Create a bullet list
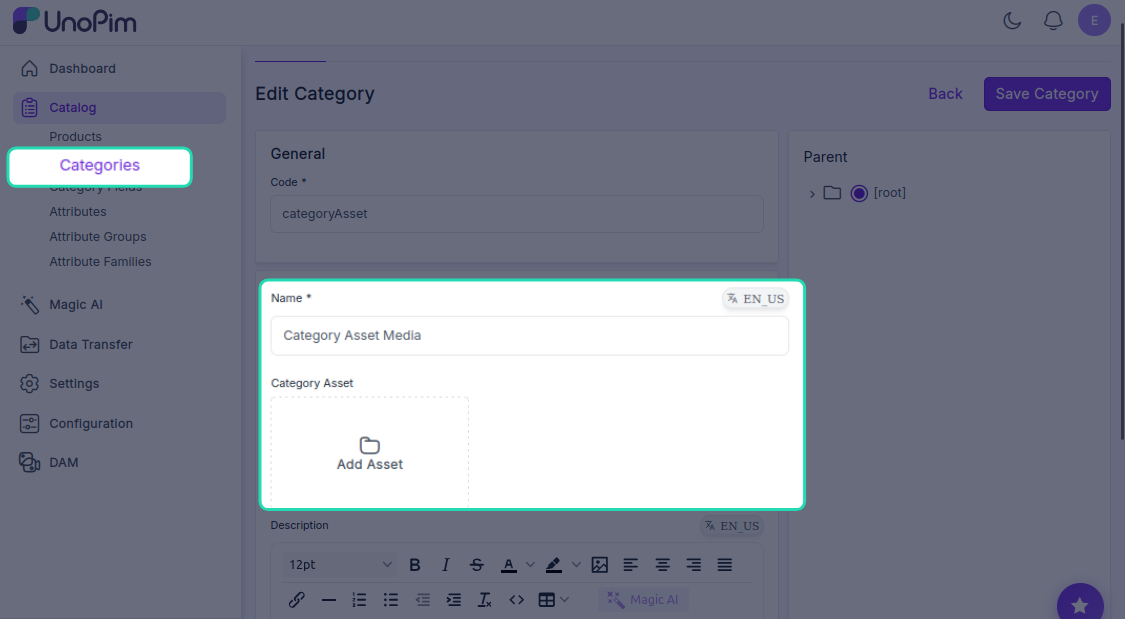Viewport: 1125px width, 619px height. pos(391,600)
